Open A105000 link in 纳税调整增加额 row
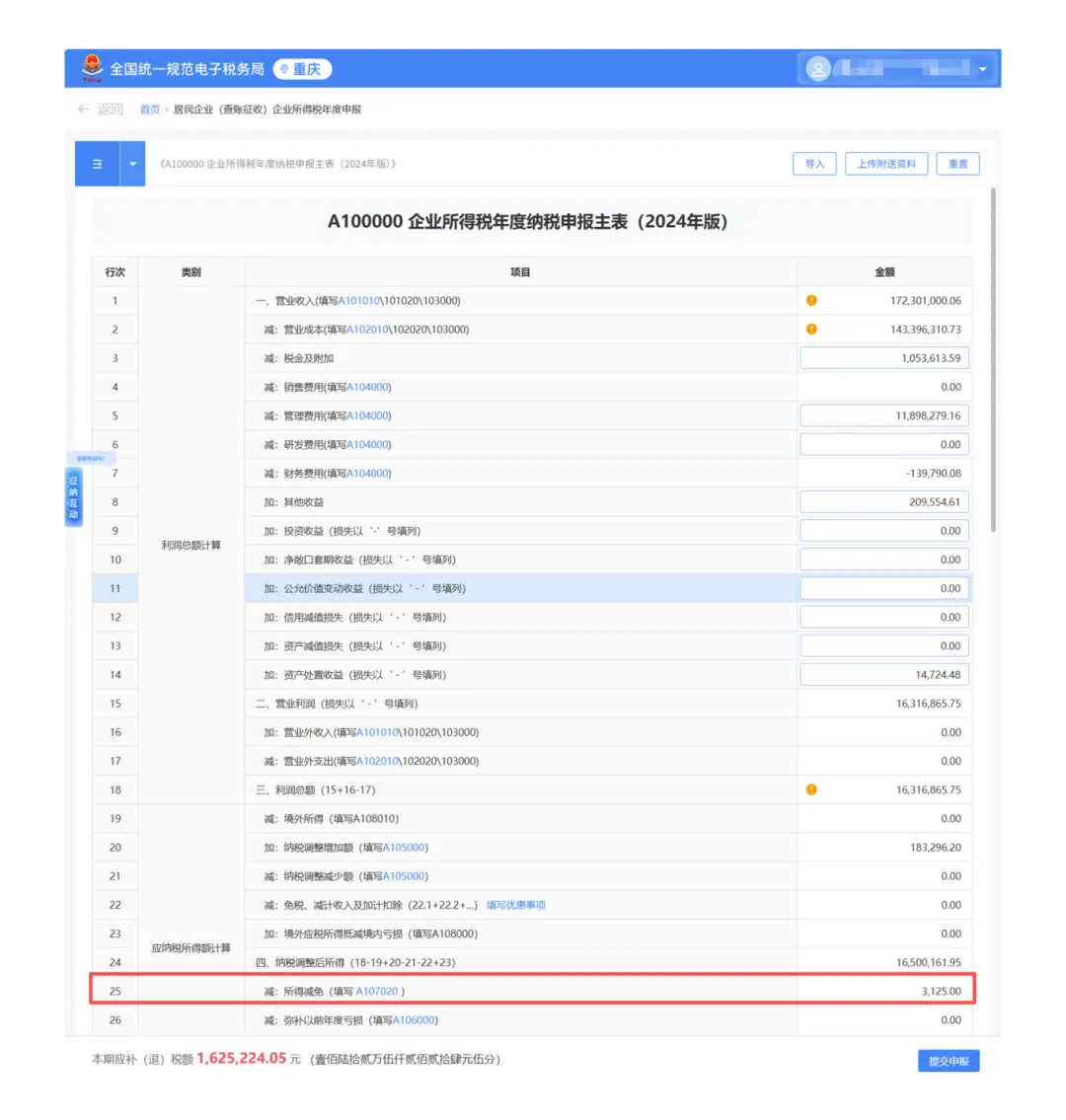 point(404,847)
